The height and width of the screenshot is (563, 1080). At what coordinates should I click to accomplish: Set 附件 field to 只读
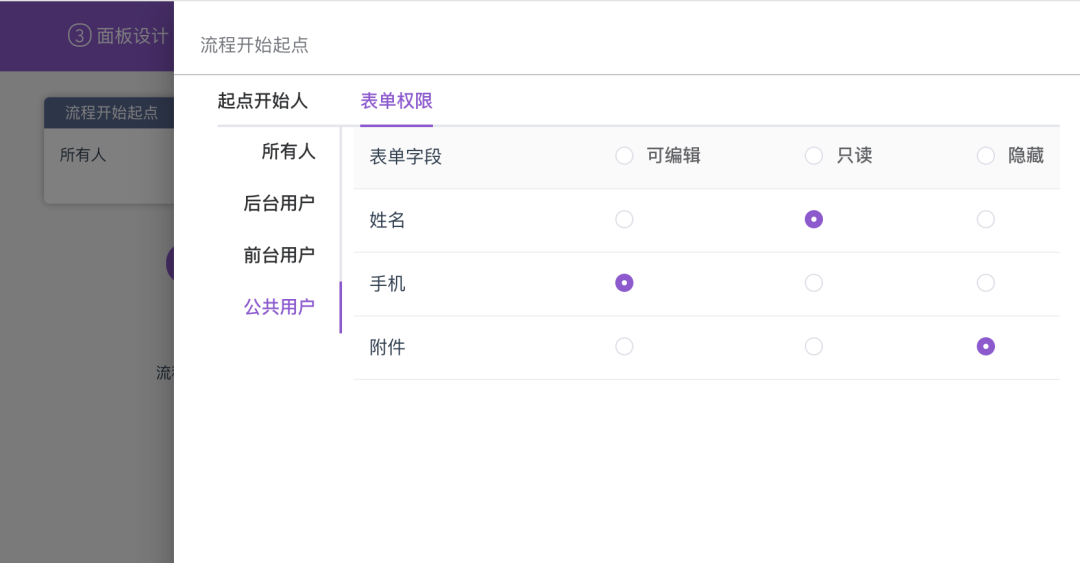[814, 347]
